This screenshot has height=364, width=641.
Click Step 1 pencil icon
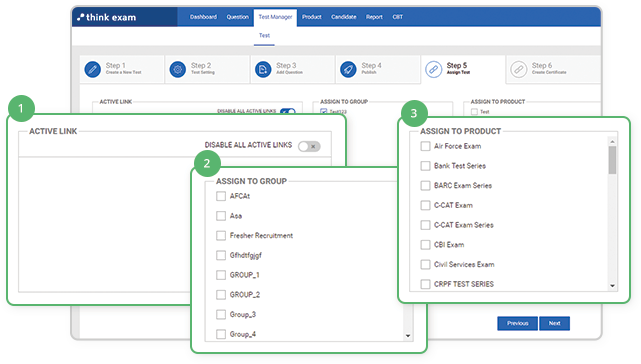tap(93, 69)
